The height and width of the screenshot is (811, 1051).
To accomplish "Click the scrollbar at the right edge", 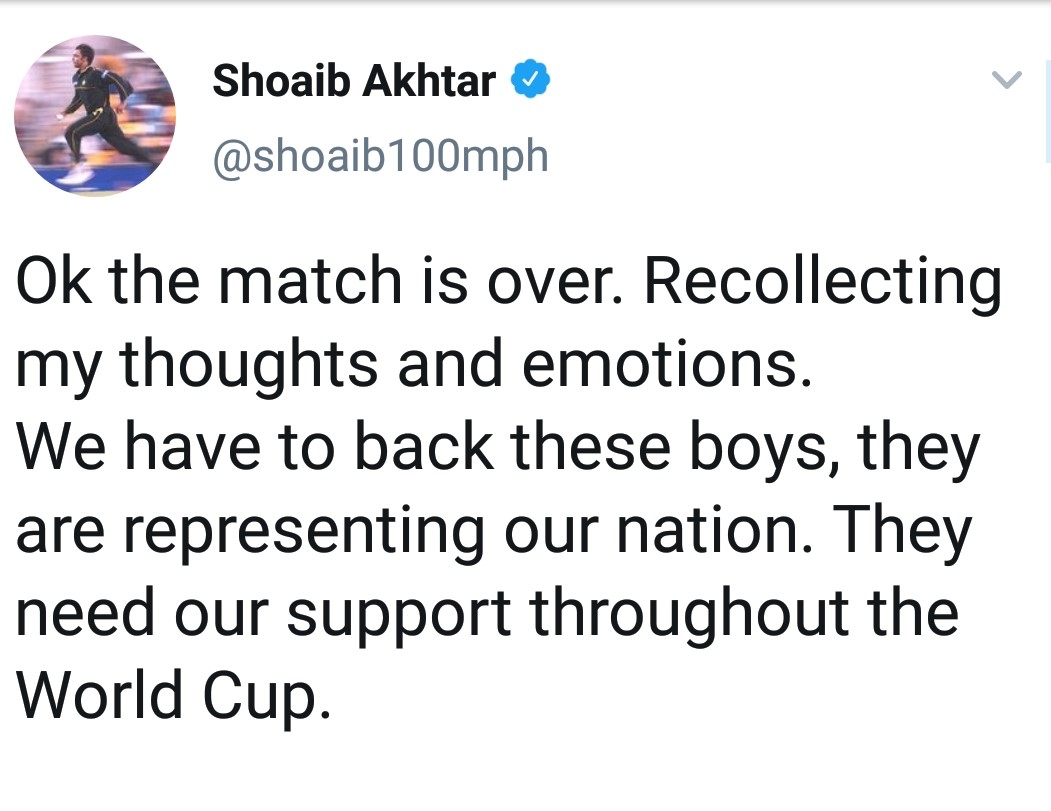I will tap(1047, 115).
